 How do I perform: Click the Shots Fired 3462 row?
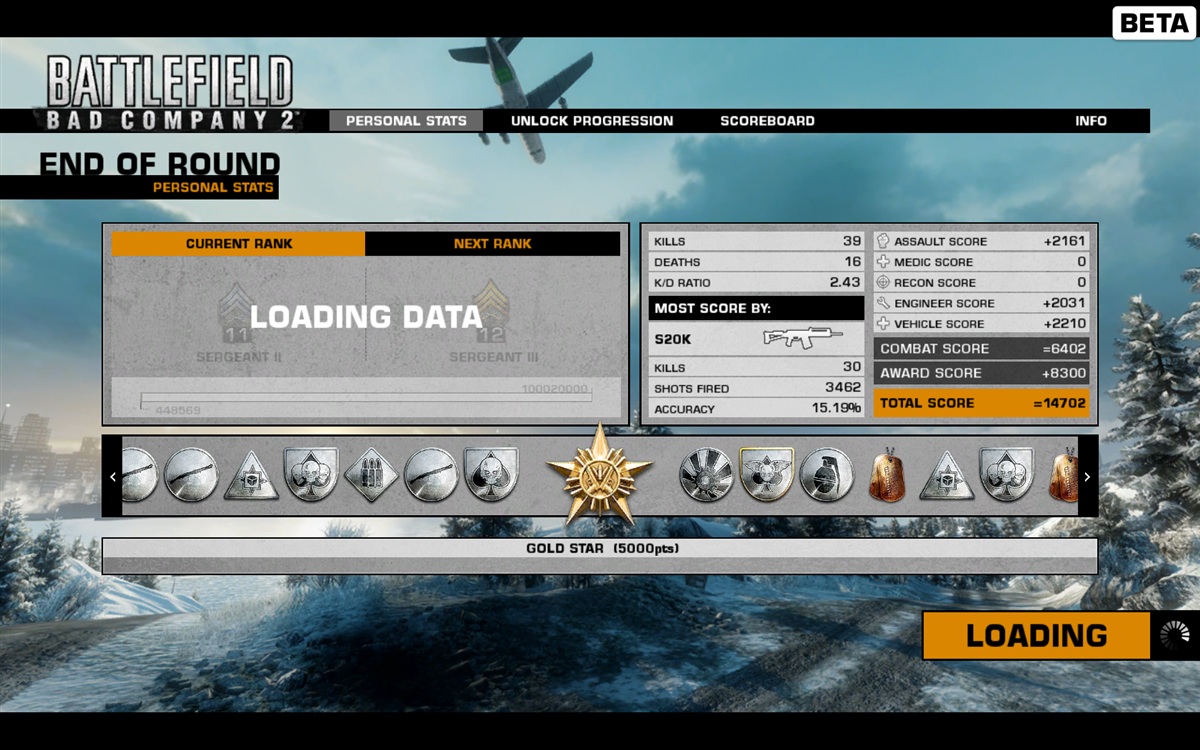pos(757,388)
